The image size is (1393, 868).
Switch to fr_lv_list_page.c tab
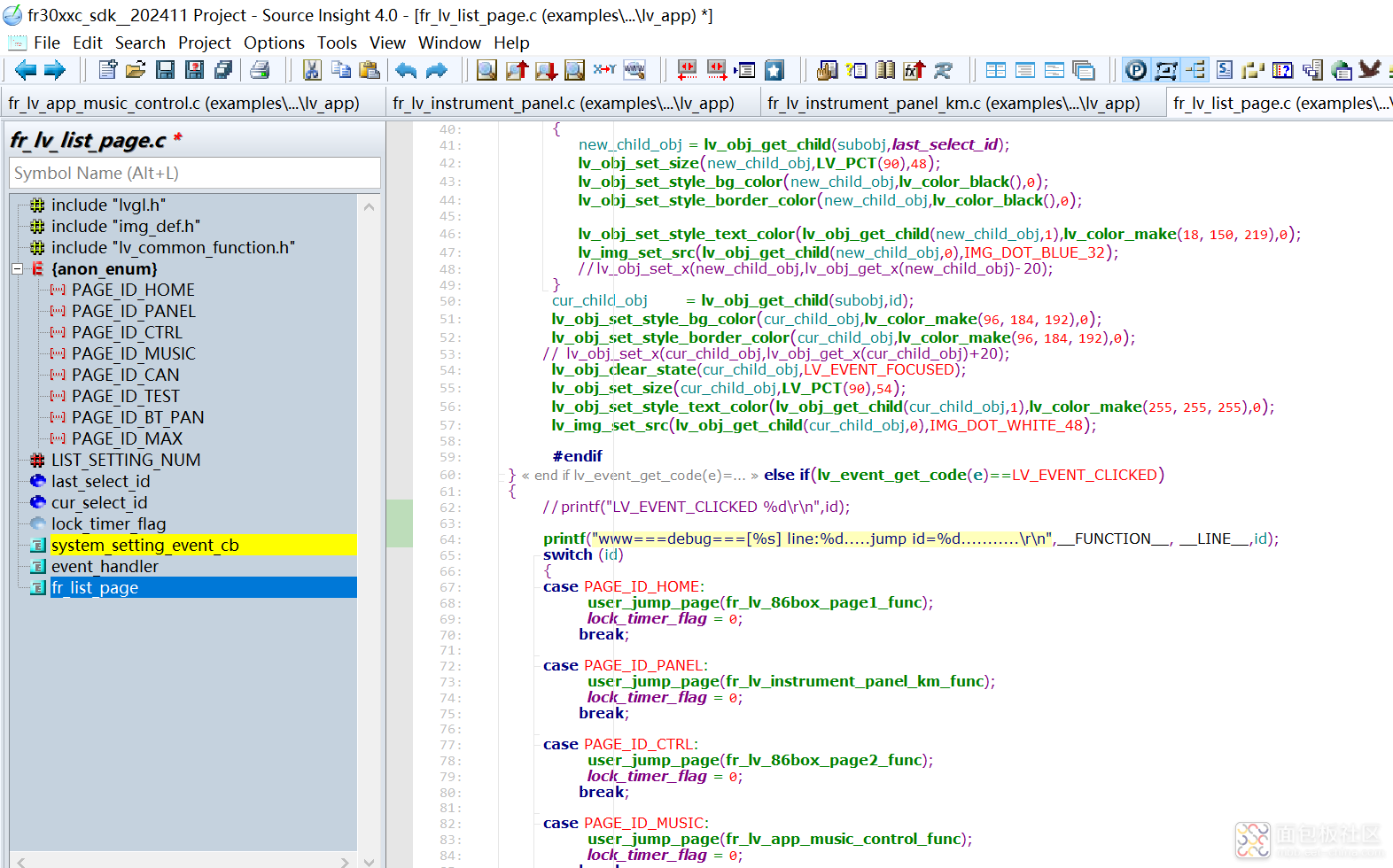1280,104
